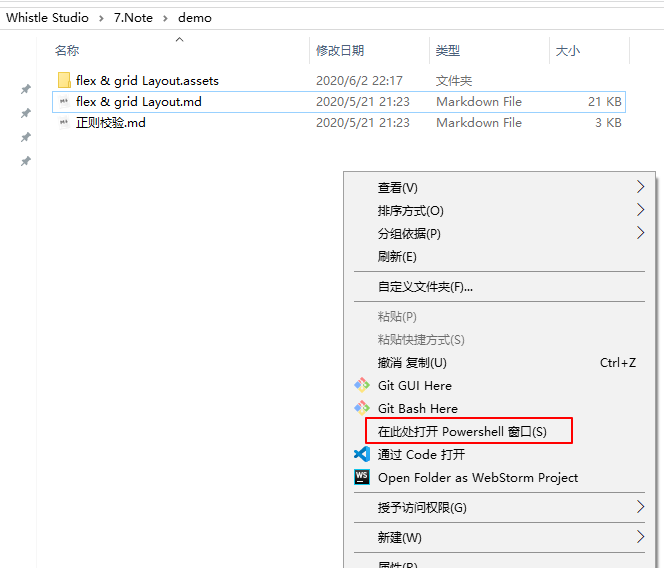Click the 正则校验.md file icon
The width and height of the screenshot is (664, 568).
click(64, 122)
